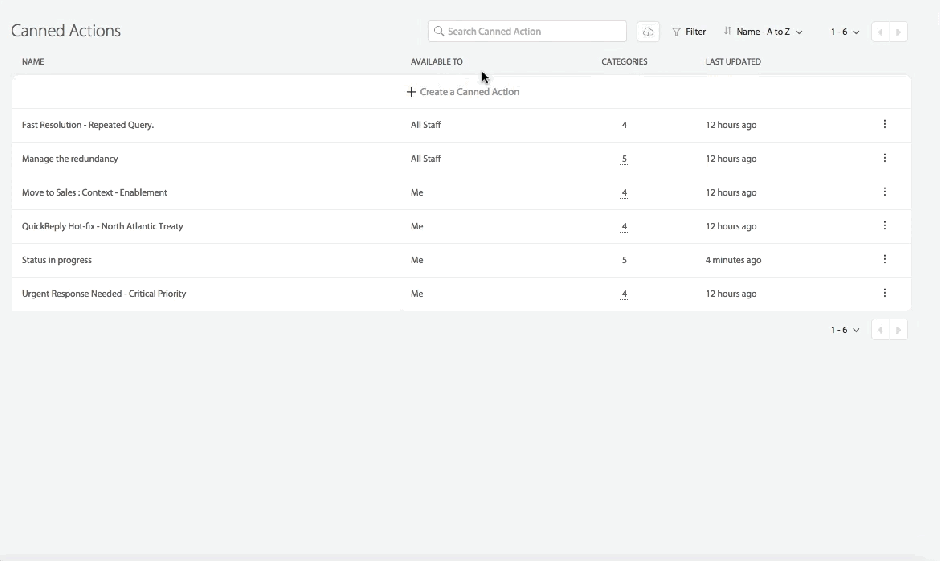Open kebab menu for Move to Sales row
Viewport: 940px width, 561px height.
885,192
